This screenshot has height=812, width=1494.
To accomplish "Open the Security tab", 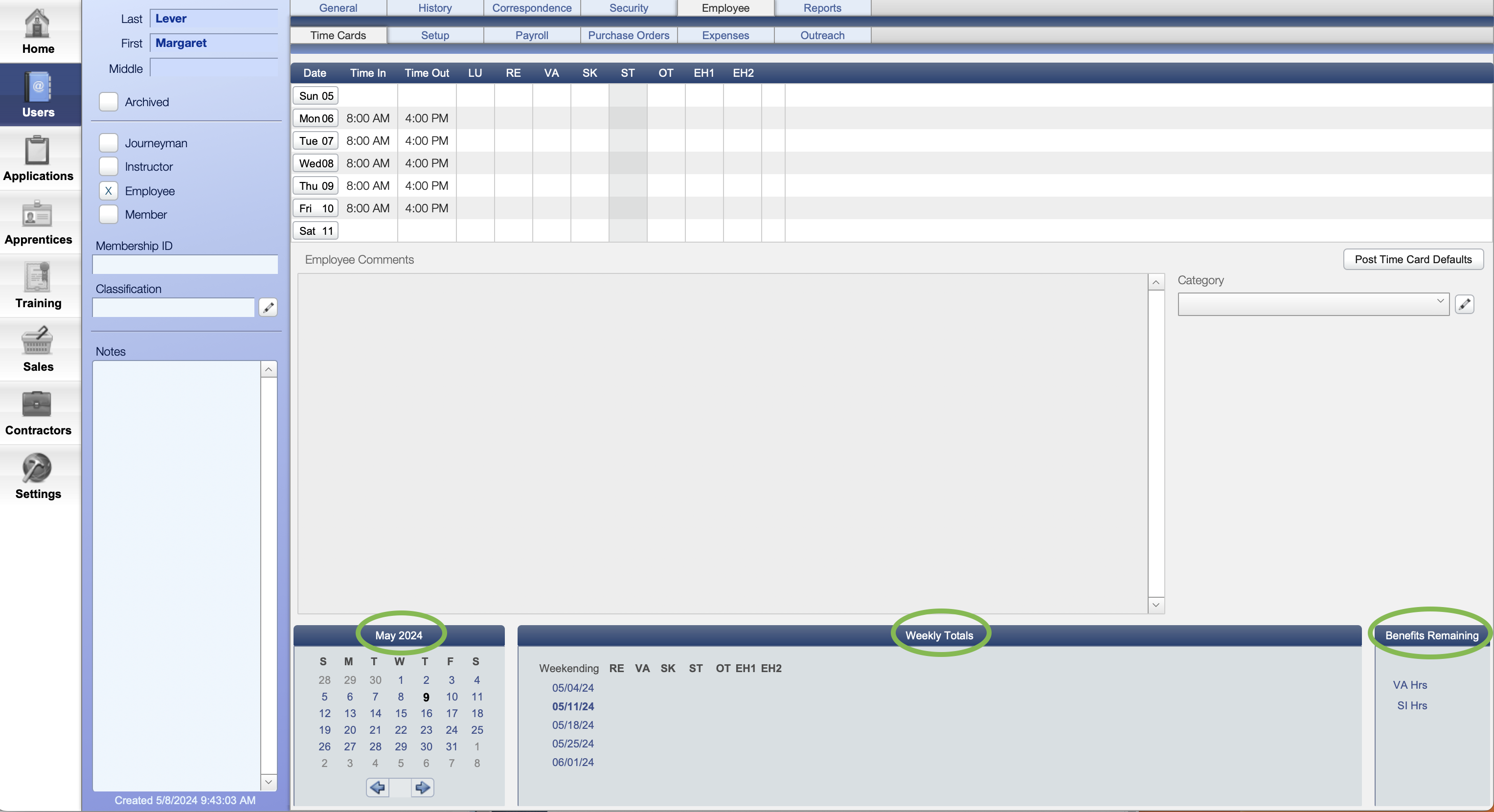I will click(629, 8).
